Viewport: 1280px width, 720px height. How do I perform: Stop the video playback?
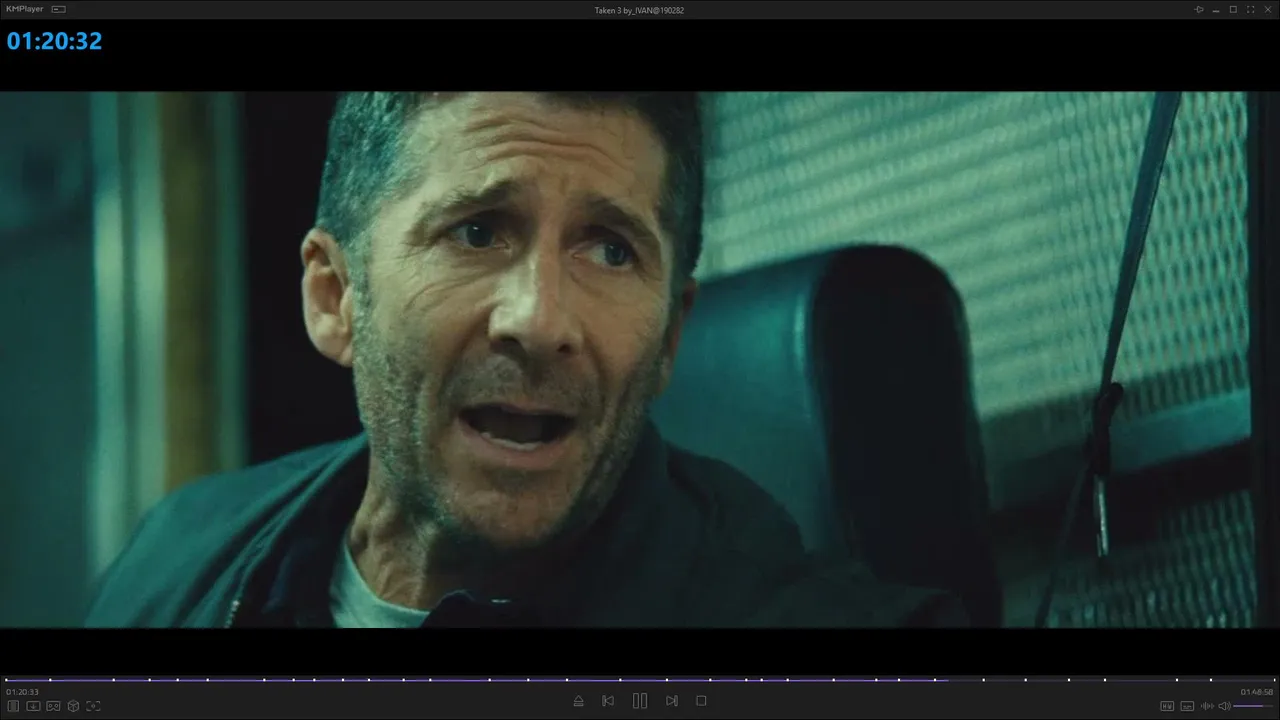[701, 701]
